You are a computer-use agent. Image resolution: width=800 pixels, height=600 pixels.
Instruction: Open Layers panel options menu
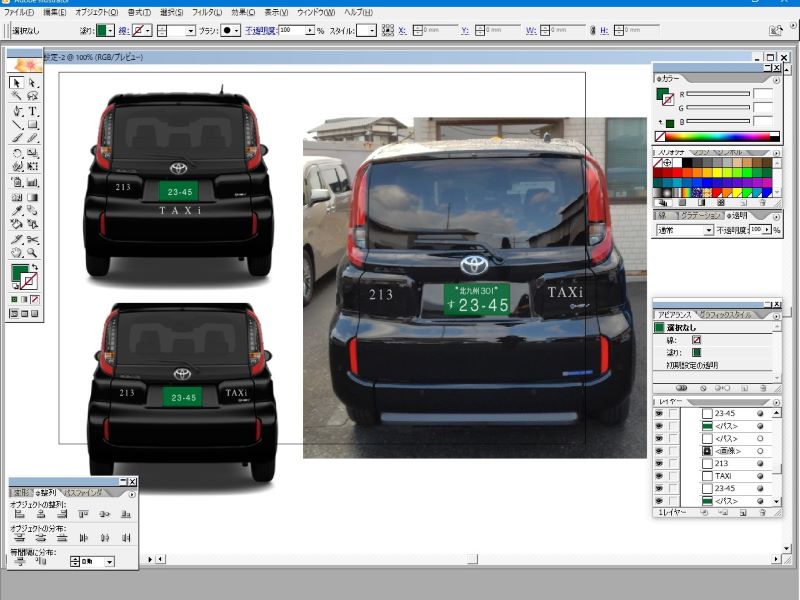click(x=776, y=403)
